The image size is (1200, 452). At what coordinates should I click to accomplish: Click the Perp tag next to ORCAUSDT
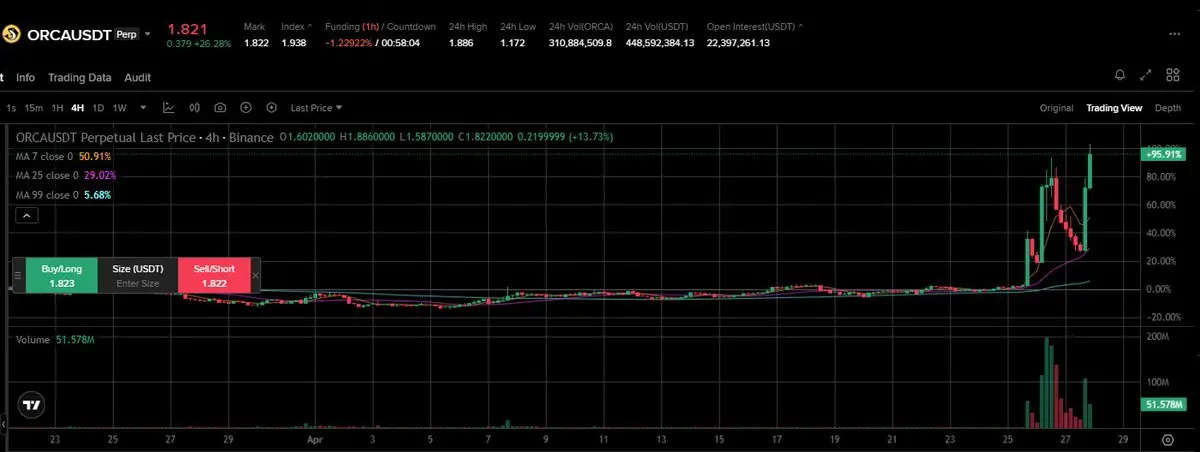pyautogui.click(x=126, y=35)
